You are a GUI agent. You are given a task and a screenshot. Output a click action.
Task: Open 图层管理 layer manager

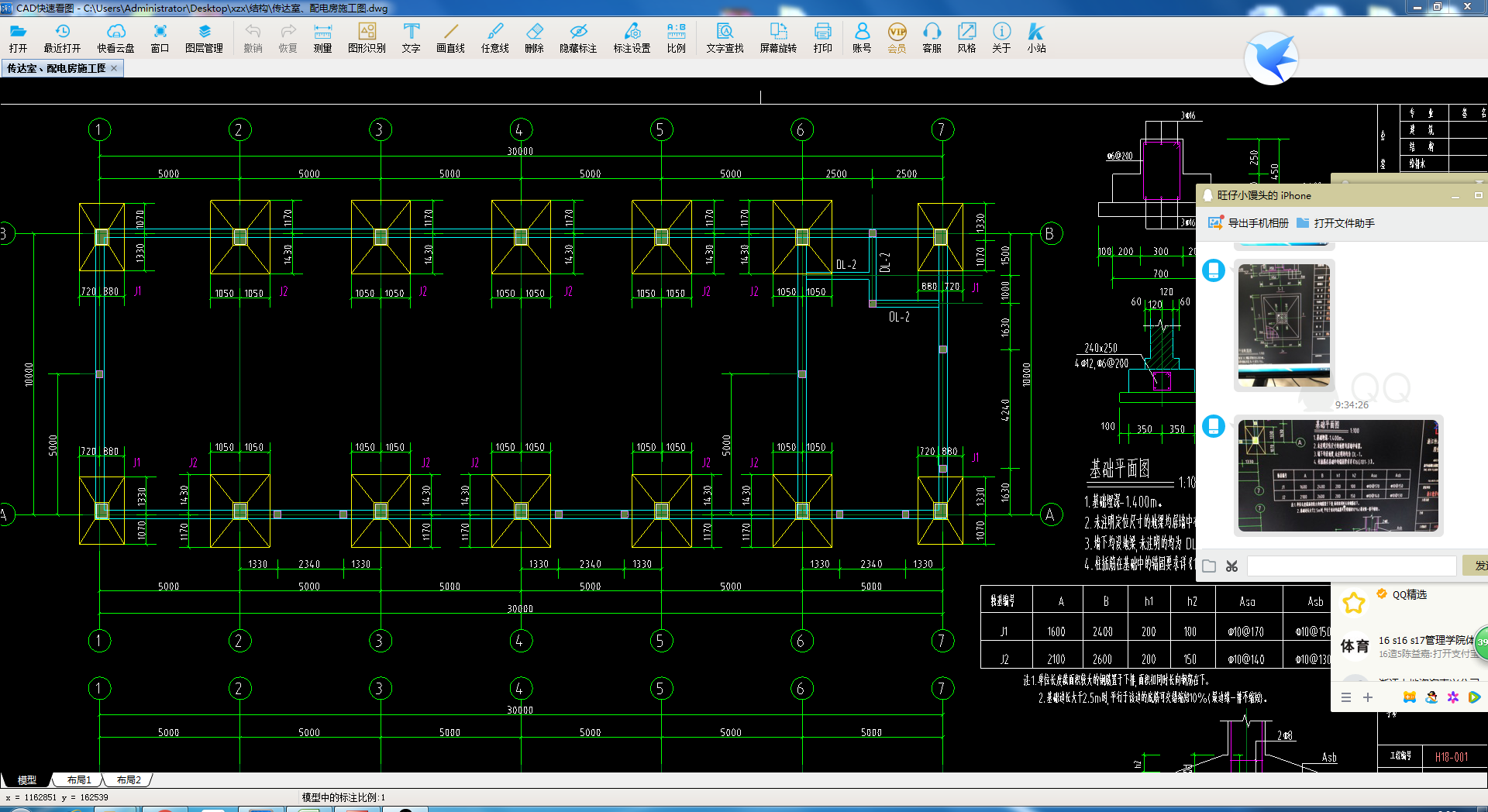[204, 37]
